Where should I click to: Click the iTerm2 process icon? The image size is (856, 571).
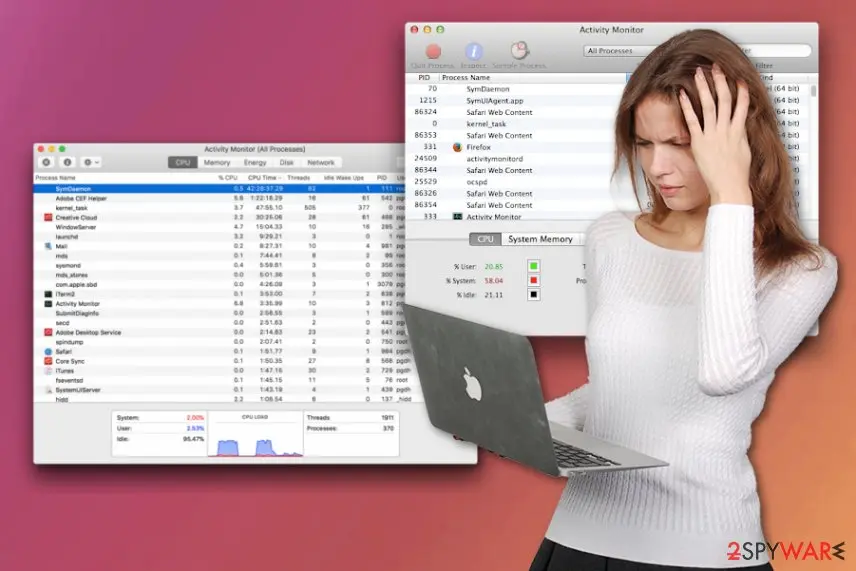48,294
